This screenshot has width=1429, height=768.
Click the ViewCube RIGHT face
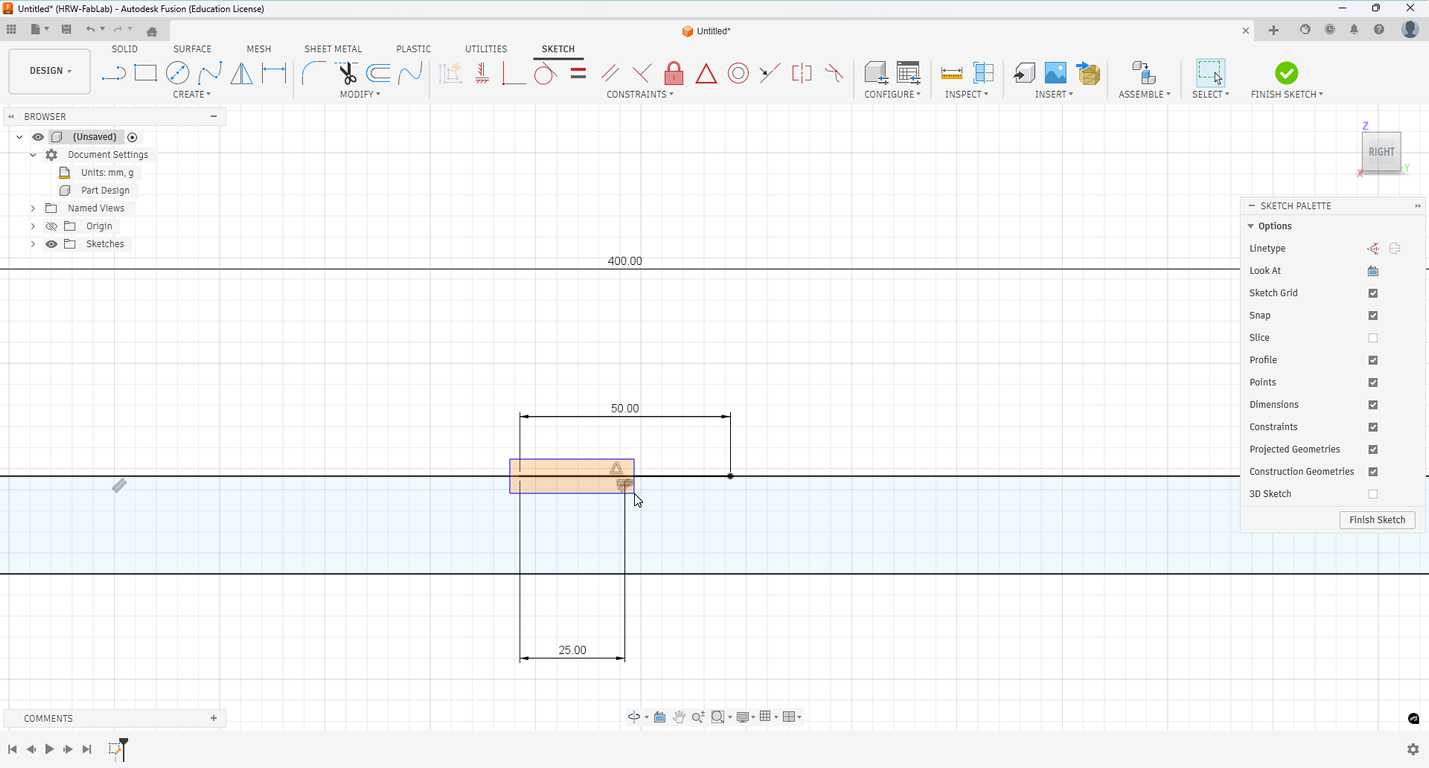pos(1381,152)
